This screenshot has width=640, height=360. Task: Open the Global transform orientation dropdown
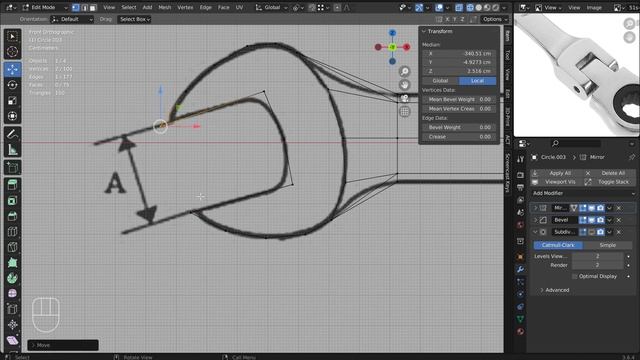(271, 7)
